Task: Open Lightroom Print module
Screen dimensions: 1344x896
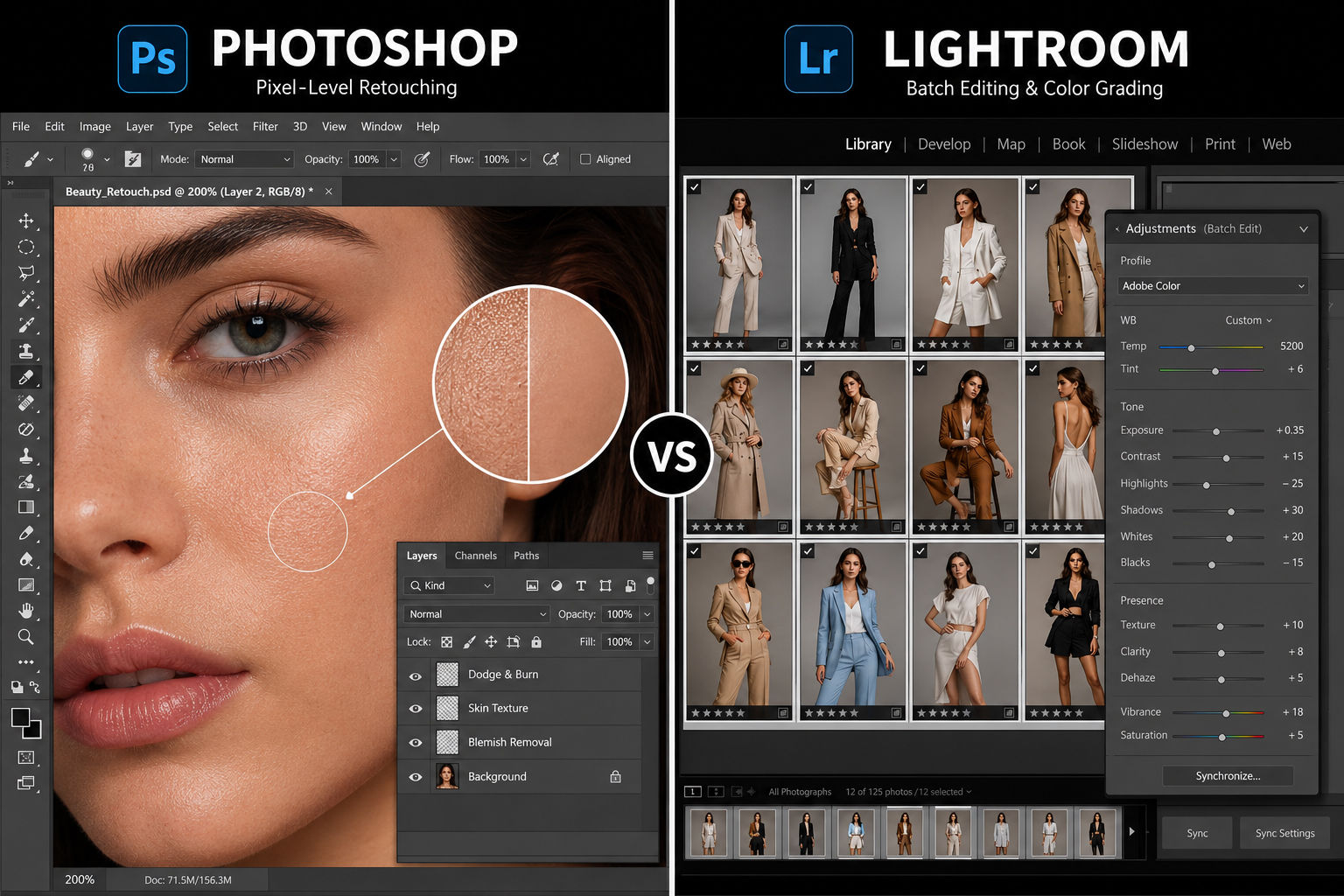Action: [x=1220, y=144]
